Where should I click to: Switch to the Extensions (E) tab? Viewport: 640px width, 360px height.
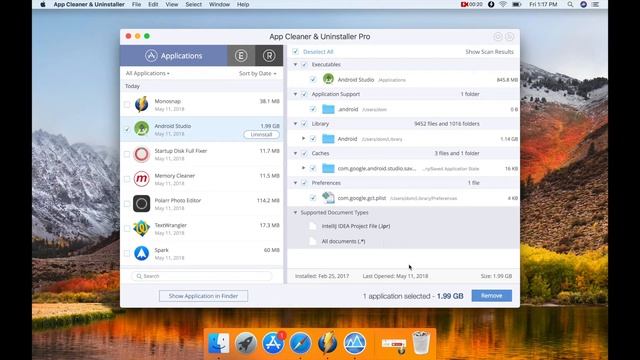[241, 56]
